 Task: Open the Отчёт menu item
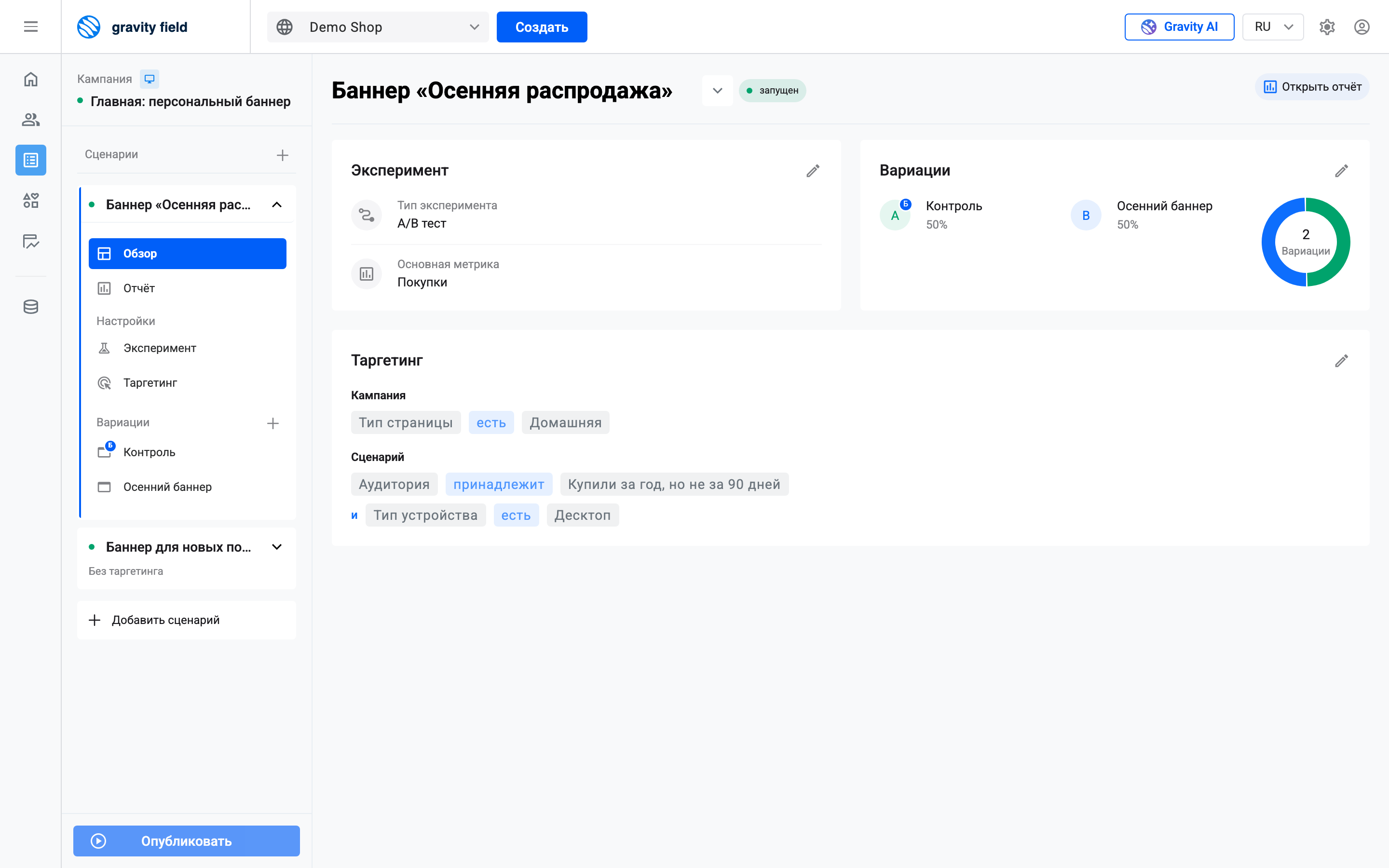click(187, 288)
